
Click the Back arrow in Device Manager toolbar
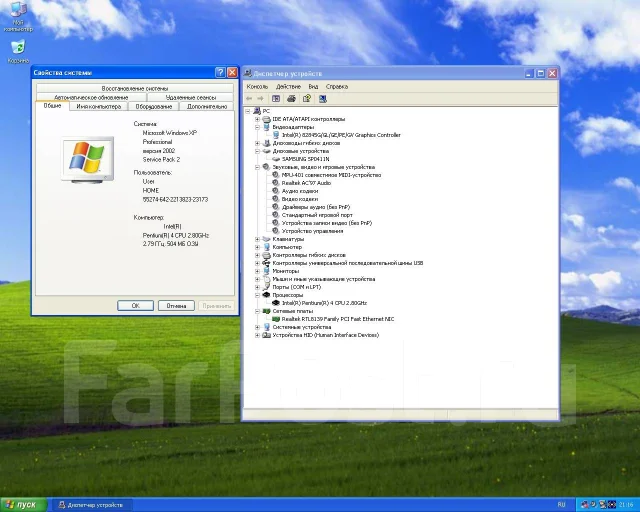[x=249, y=98]
